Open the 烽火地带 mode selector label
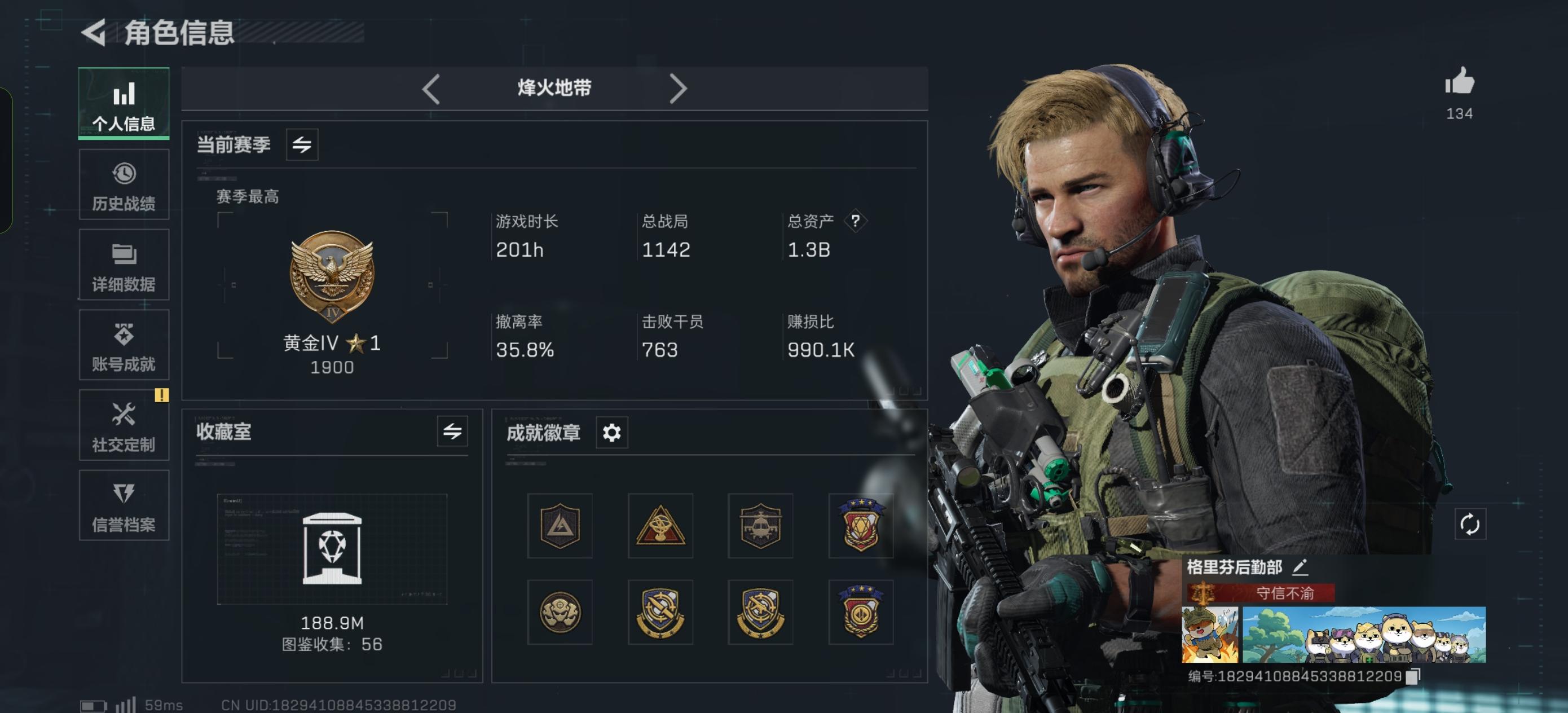1568x713 pixels. coord(554,87)
